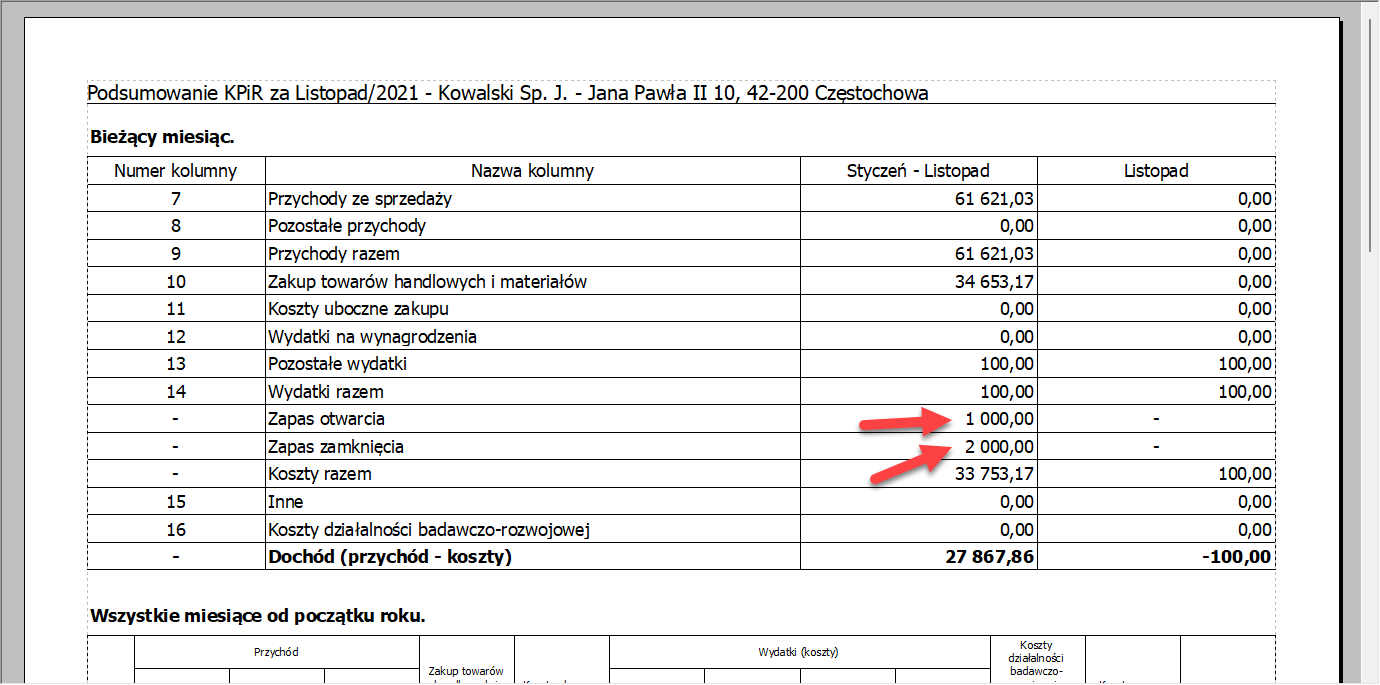Click the 34 653,17 purchase value
The image size is (1380, 685).
pos(994,281)
